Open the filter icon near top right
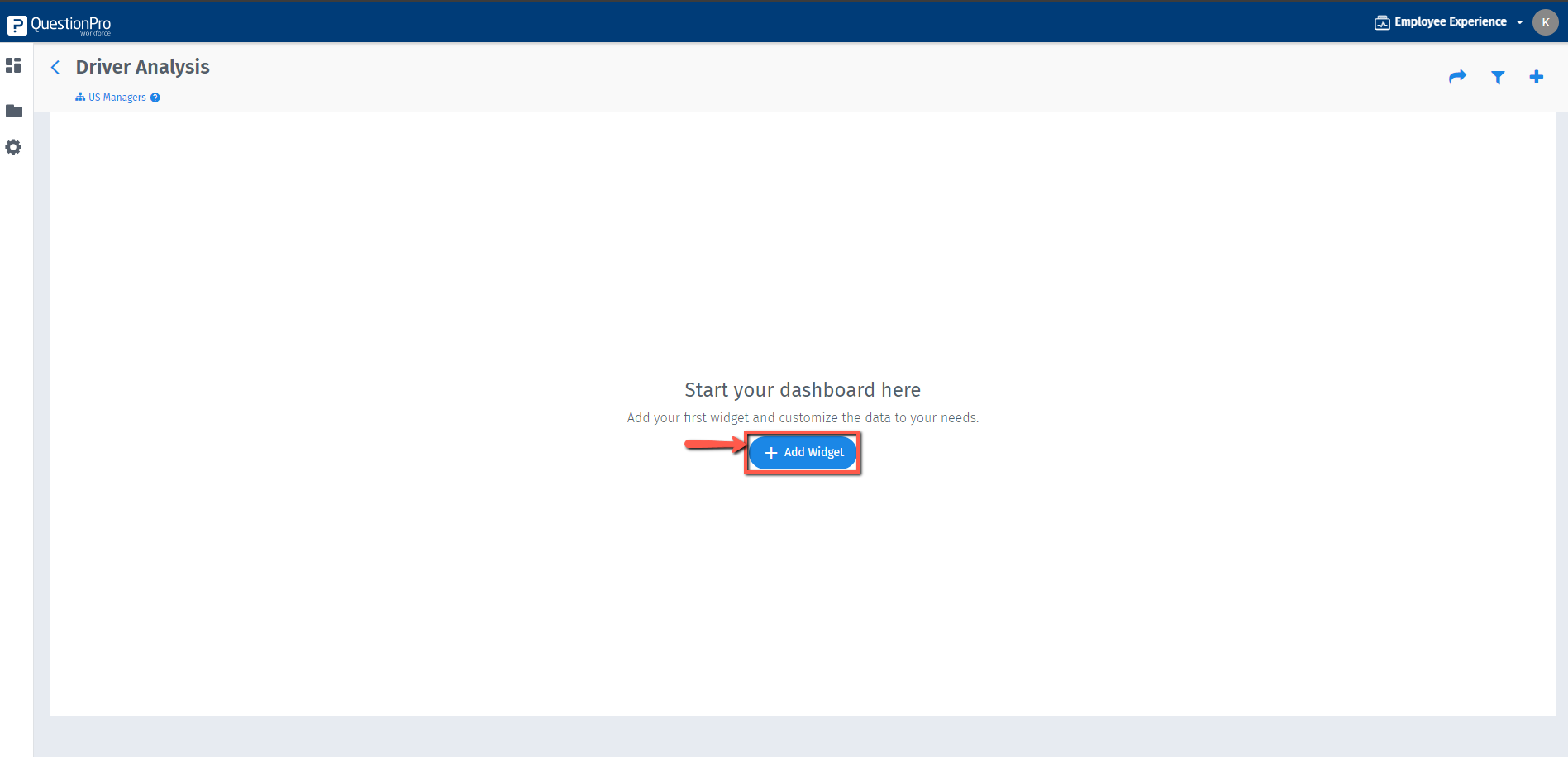1568x757 pixels. pos(1497,77)
